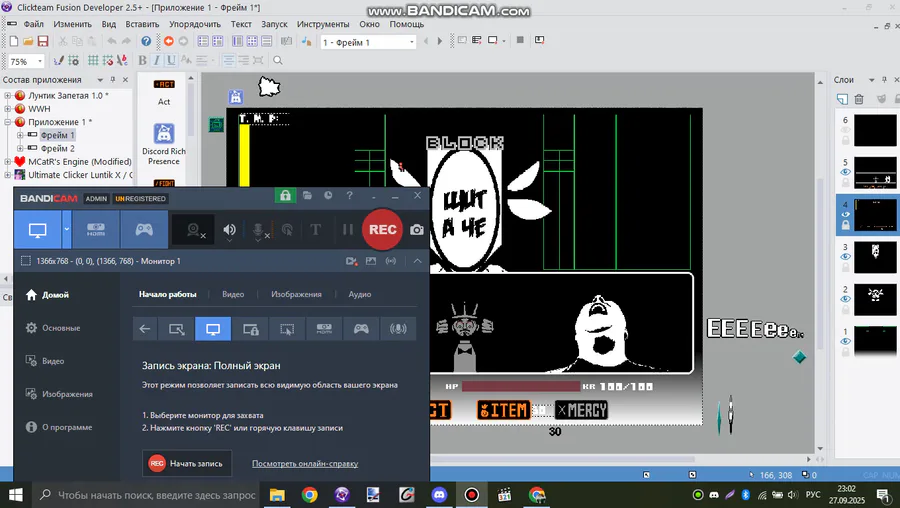Go to Bandicam Домой sidebar section
Viewport: 900px width, 508px height.
(47, 294)
